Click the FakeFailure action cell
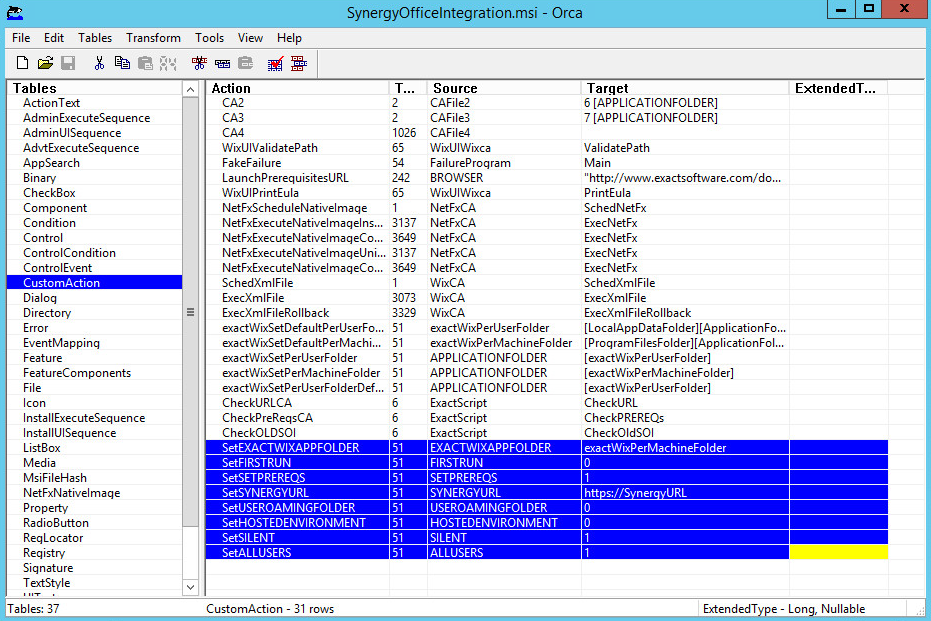Screen dimensions: 931x621 297,163
